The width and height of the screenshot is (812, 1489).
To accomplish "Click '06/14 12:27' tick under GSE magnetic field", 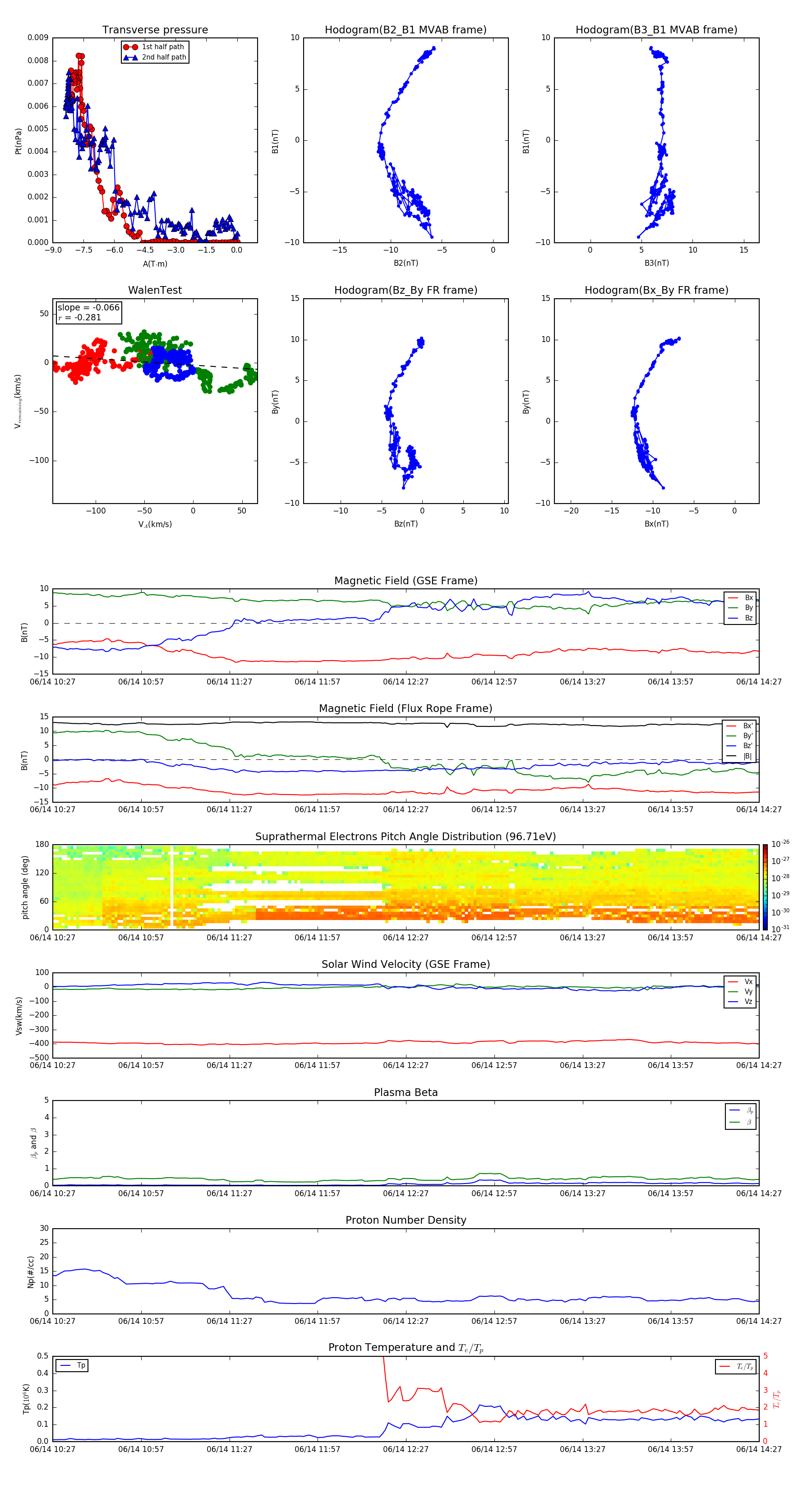I will 406,682.
